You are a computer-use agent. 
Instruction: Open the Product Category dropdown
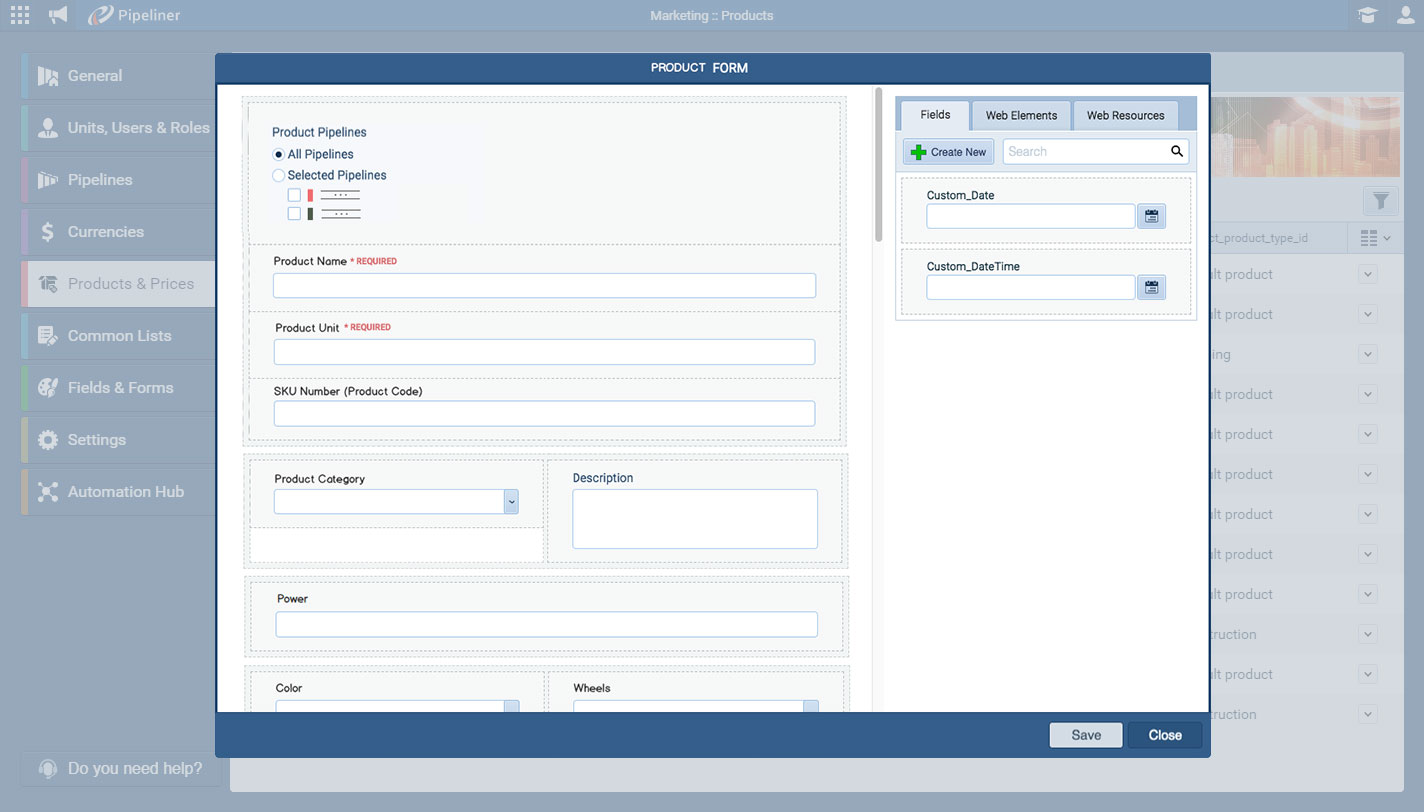tap(511, 501)
